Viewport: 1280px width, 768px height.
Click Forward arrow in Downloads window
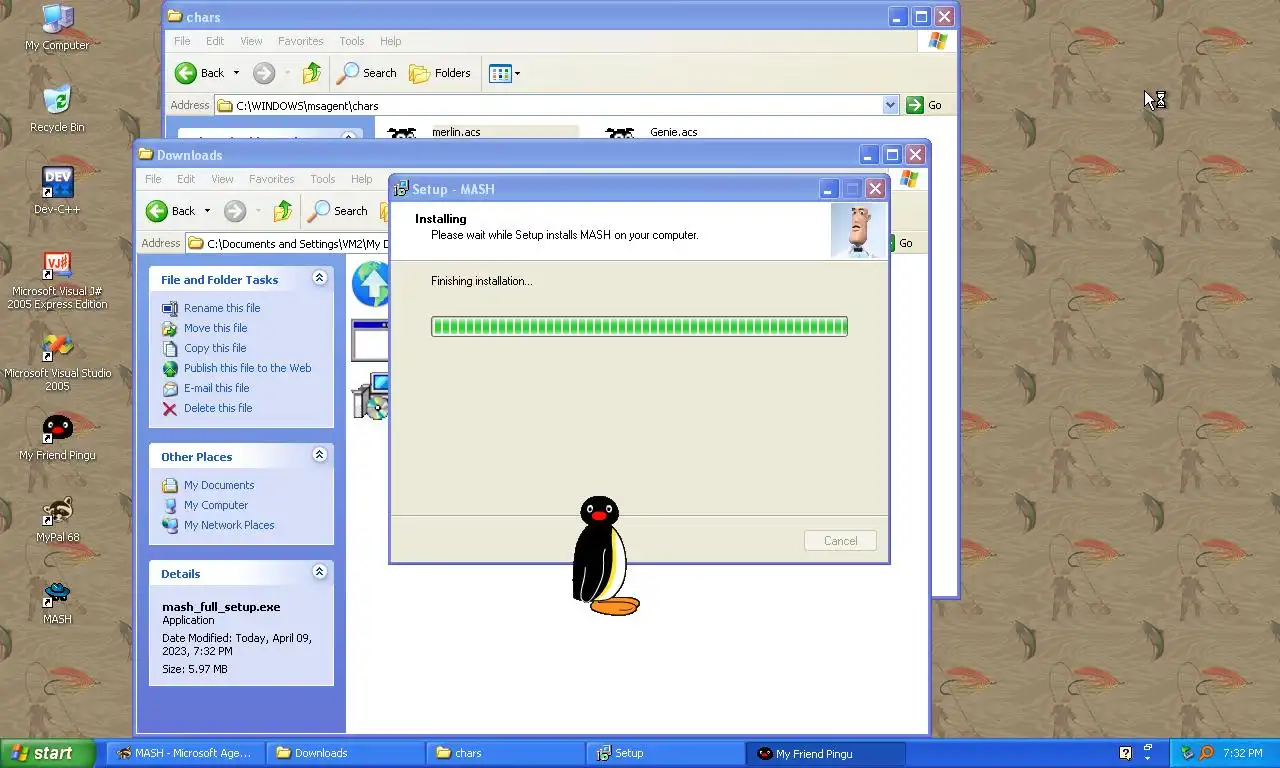(x=235, y=211)
